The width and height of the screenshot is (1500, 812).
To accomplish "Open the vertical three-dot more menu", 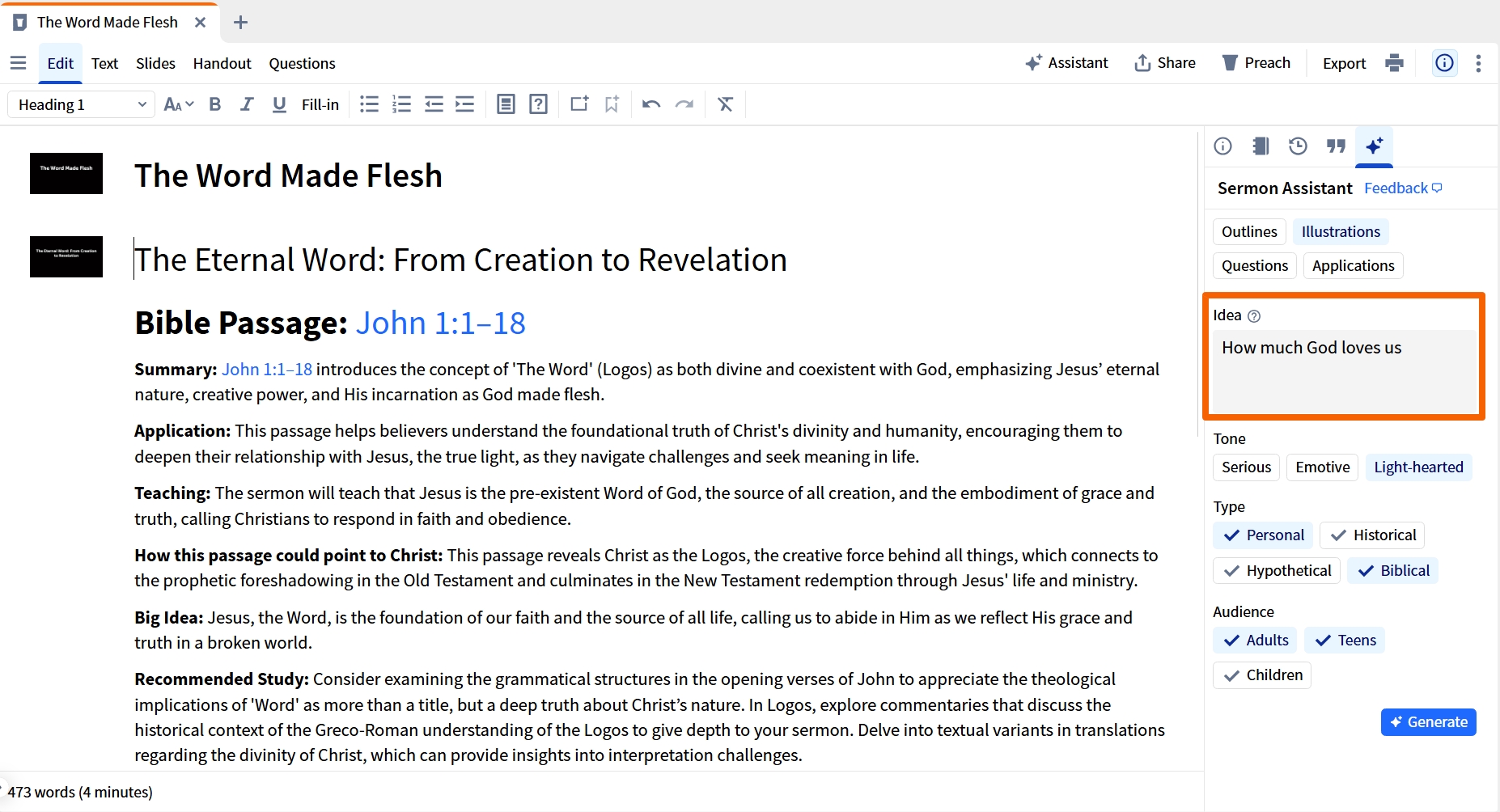I will 1478,63.
